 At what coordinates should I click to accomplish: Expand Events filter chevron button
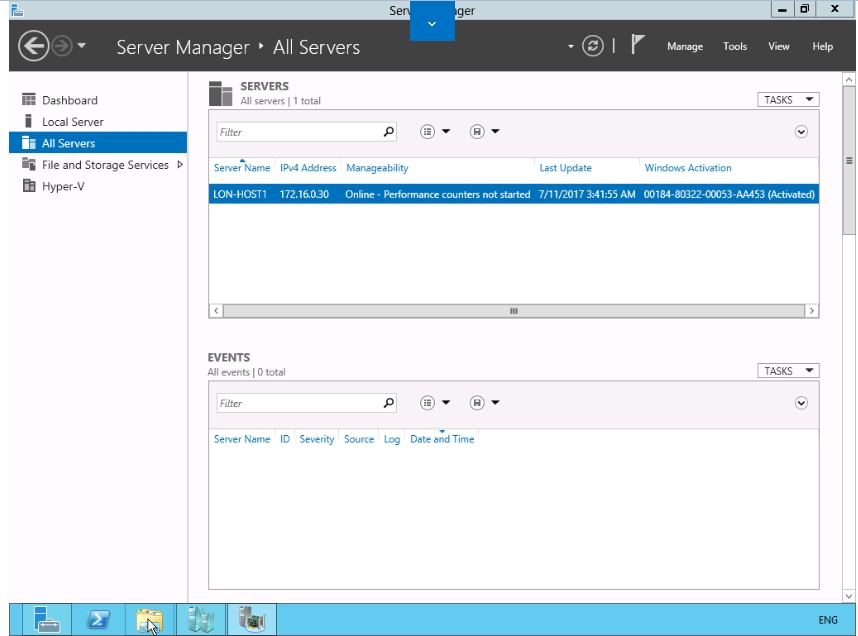click(x=801, y=403)
